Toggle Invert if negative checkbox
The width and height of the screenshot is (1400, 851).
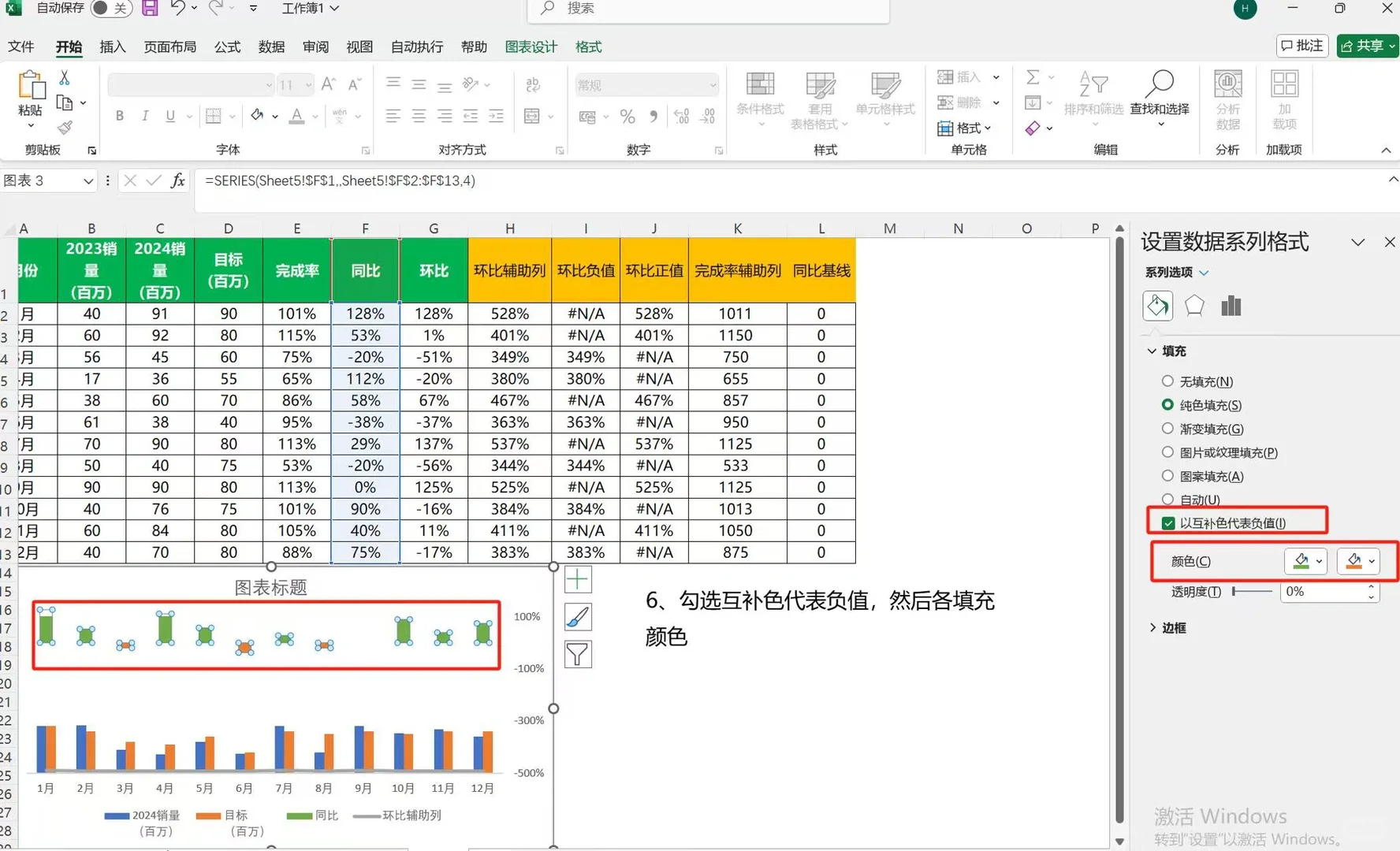(x=1168, y=523)
